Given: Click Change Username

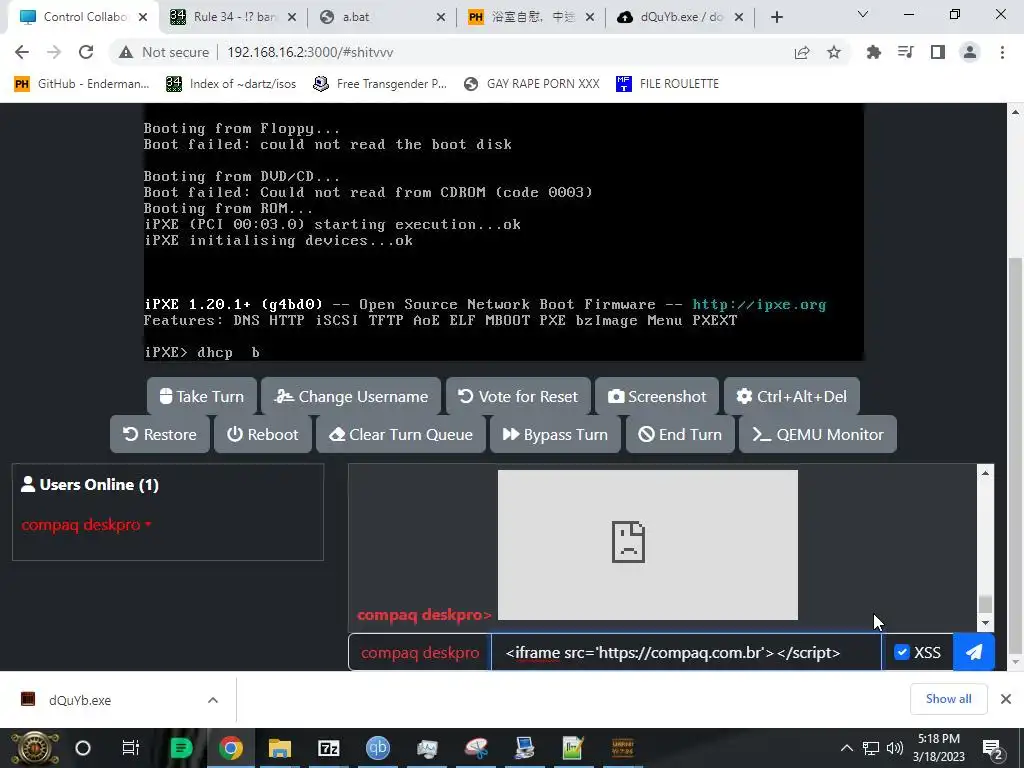Looking at the screenshot, I should pos(351,396).
